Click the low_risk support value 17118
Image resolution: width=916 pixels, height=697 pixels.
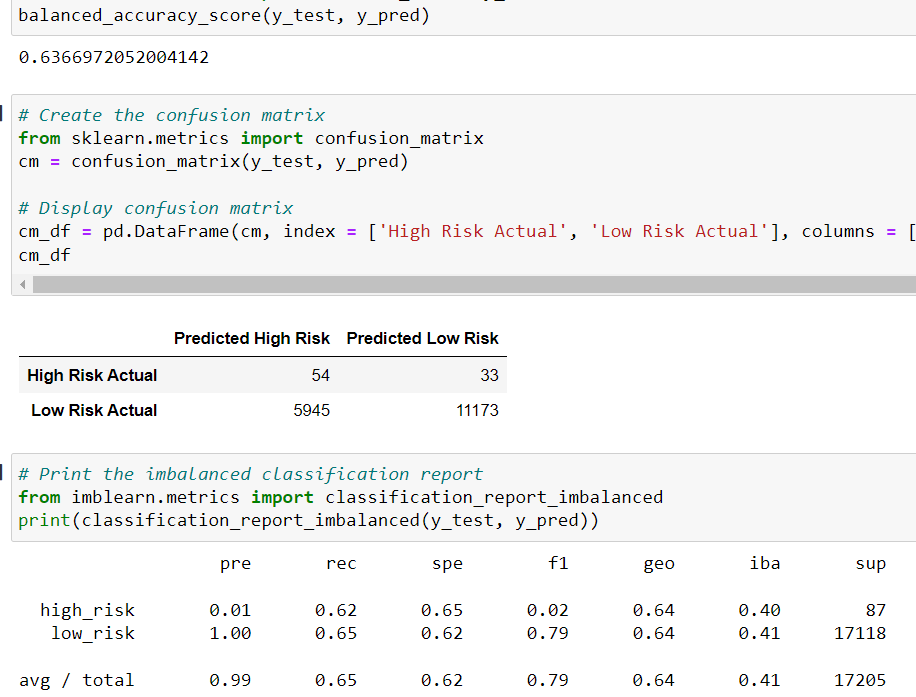860,633
